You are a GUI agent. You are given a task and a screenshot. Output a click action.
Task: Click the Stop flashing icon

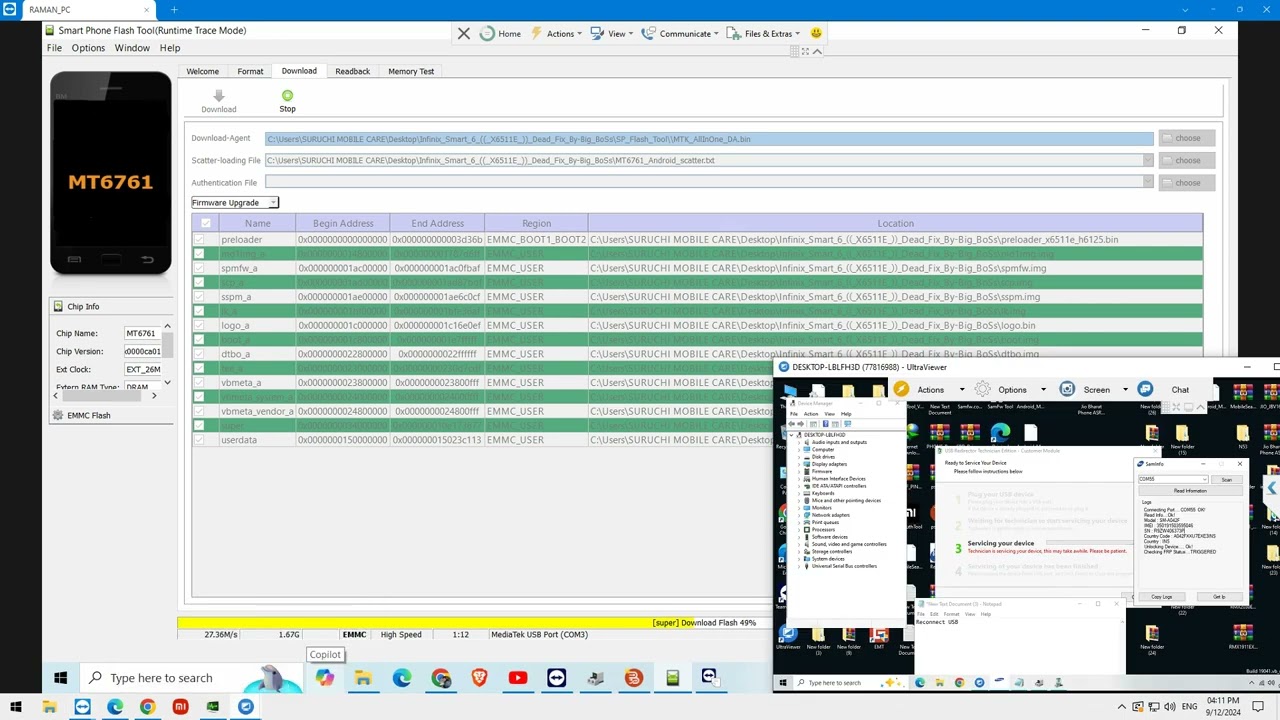click(x=287, y=96)
